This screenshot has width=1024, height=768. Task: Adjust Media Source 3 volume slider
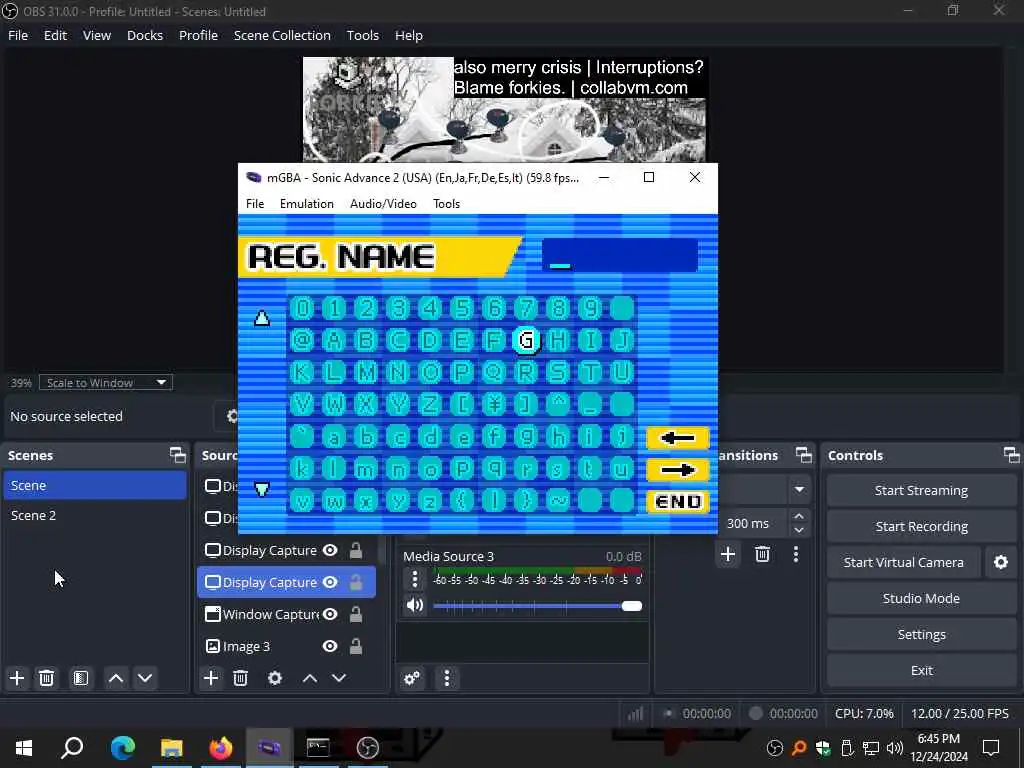point(537,606)
